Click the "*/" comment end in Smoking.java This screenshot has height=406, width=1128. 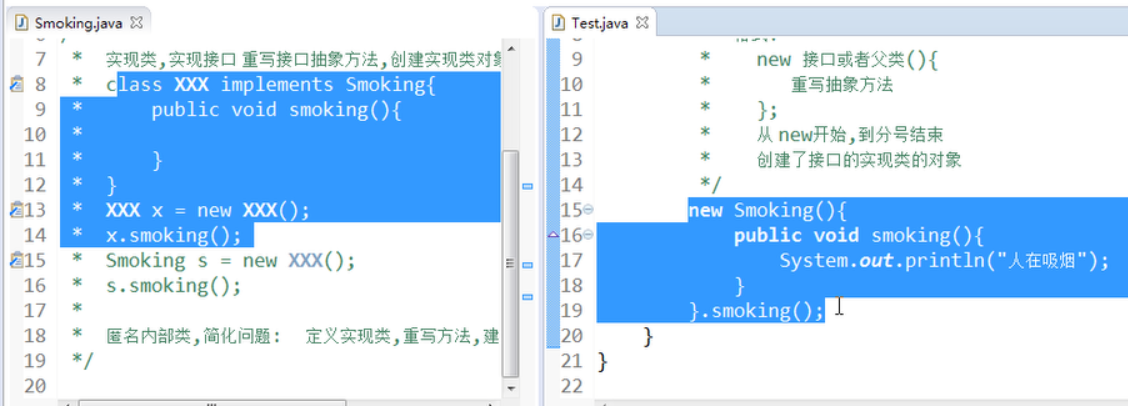tap(83, 360)
